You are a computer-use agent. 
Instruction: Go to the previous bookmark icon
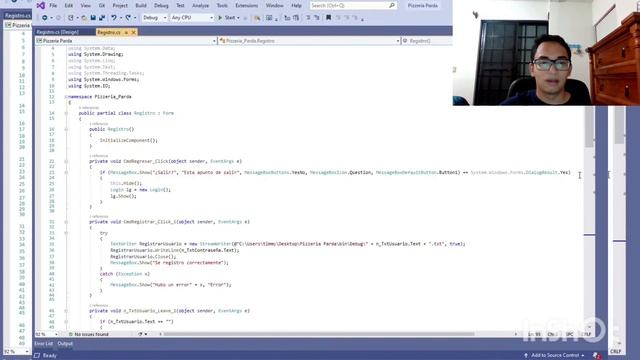(338, 18)
